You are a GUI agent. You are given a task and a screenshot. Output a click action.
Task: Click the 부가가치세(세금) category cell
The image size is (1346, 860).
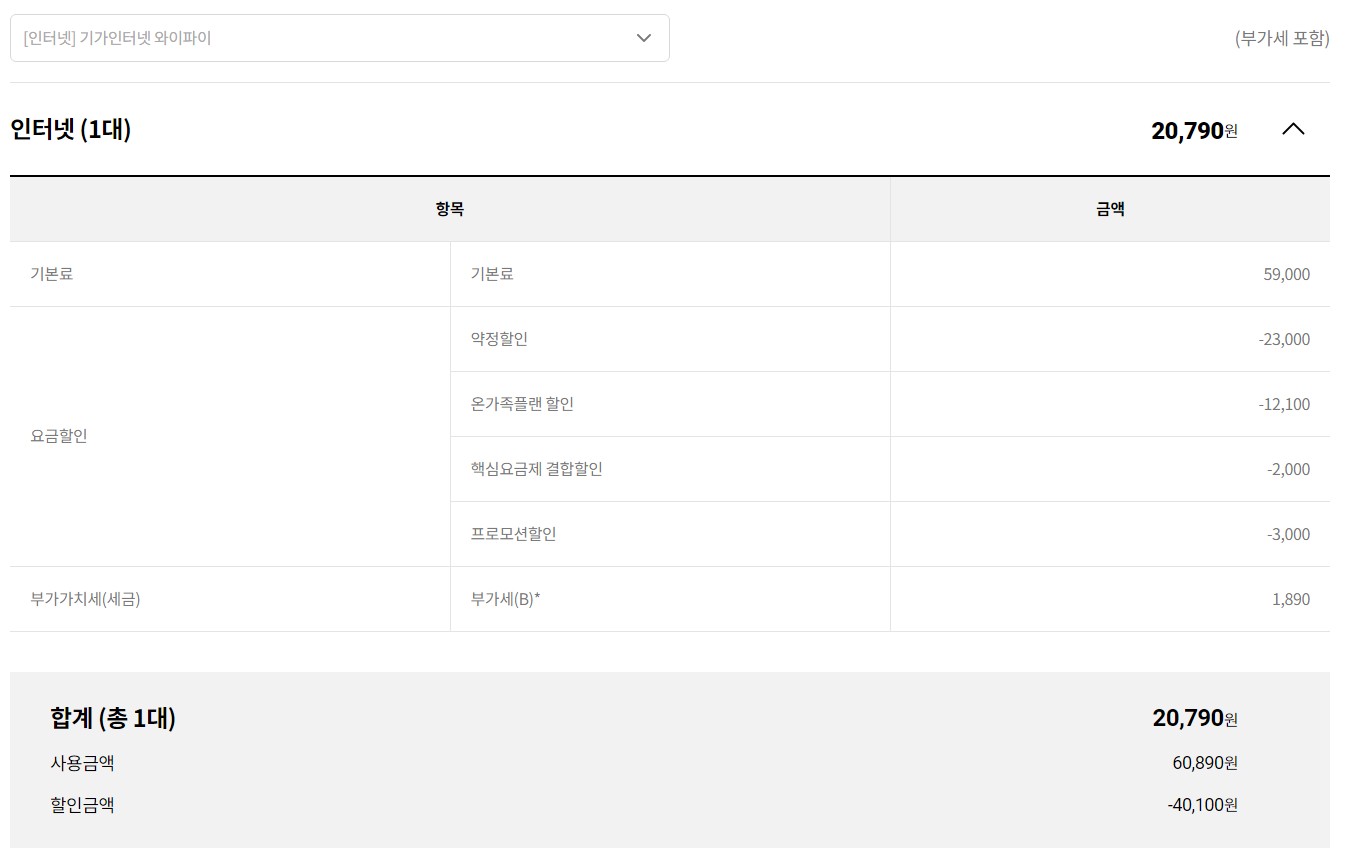[x=85, y=599]
